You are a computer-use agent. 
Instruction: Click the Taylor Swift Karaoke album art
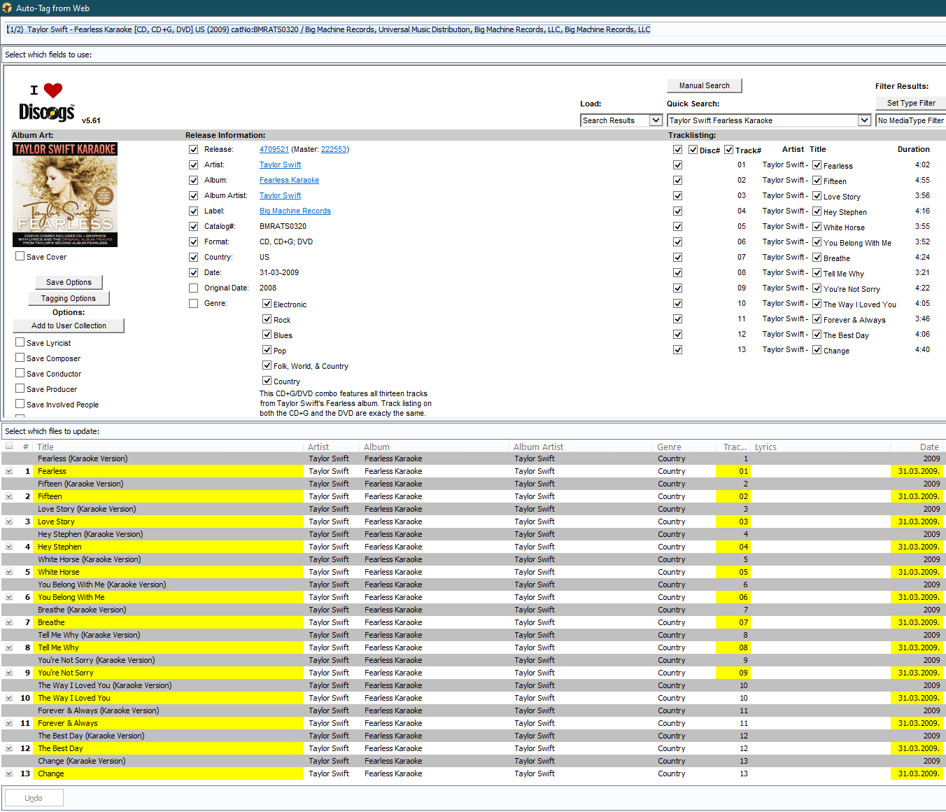(65, 194)
